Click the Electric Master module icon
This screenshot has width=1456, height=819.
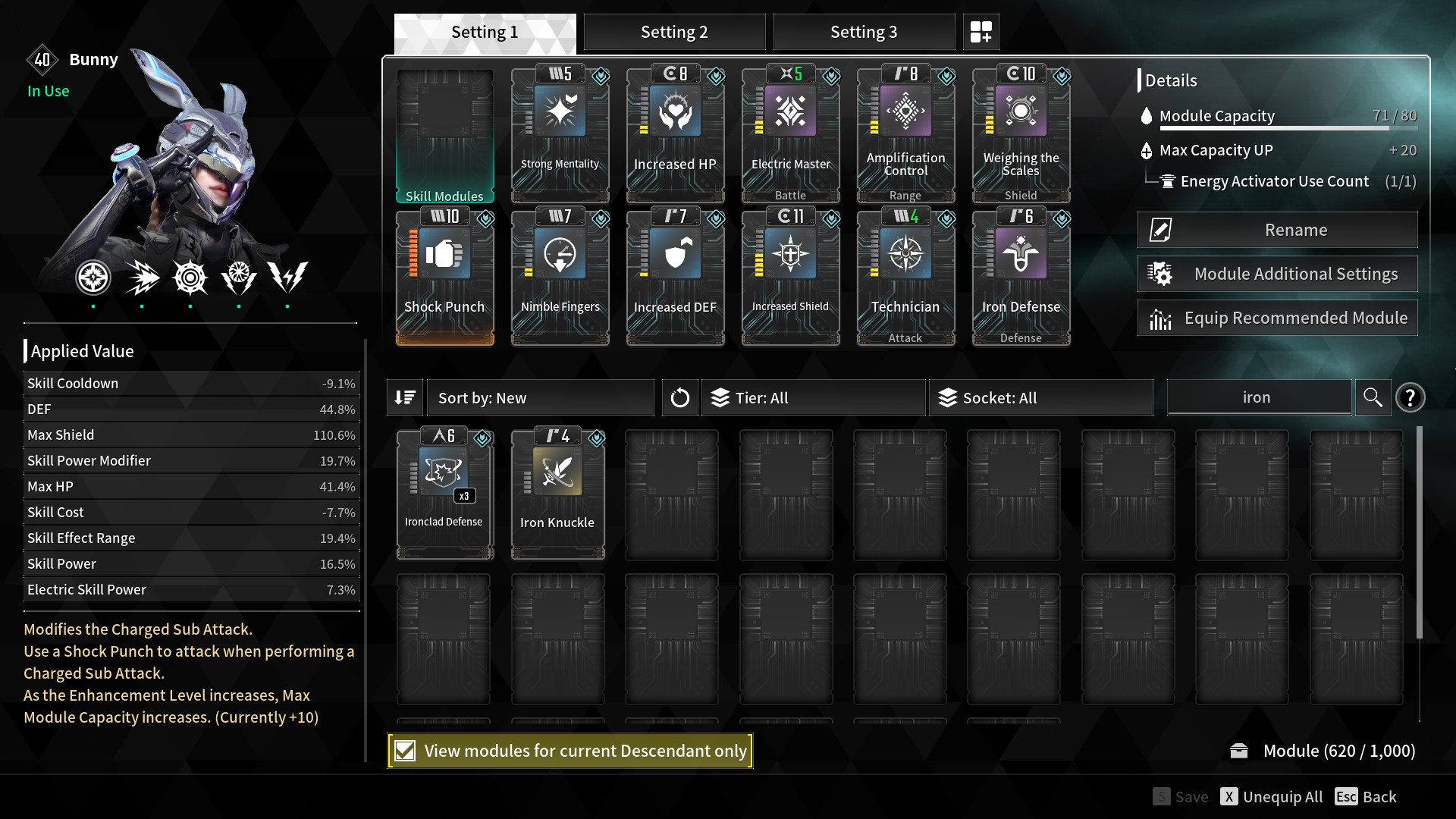791,111
